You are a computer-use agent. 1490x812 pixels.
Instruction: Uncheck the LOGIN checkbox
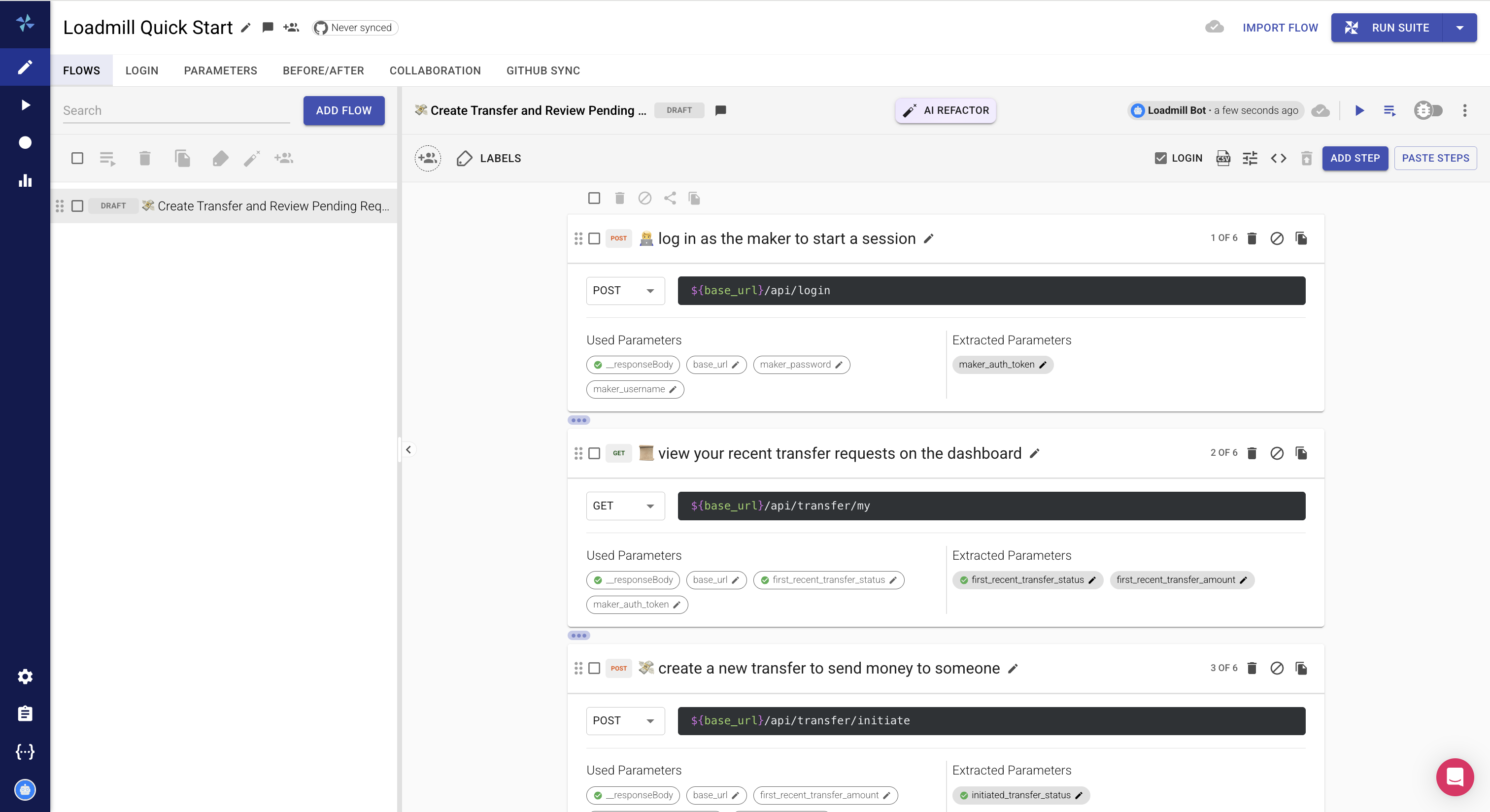[1160, 158]
